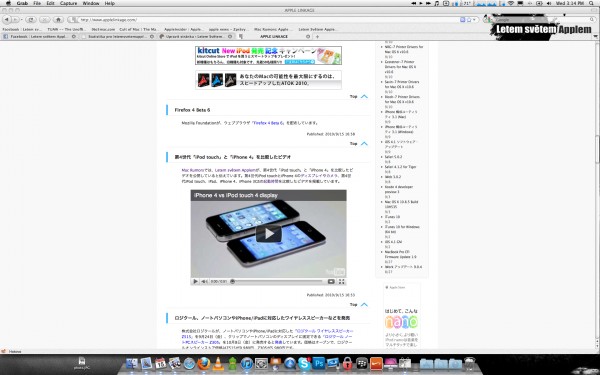600x375 pixels.
Task: Launch Firefox from the Dock
Action: coord(204,363)
